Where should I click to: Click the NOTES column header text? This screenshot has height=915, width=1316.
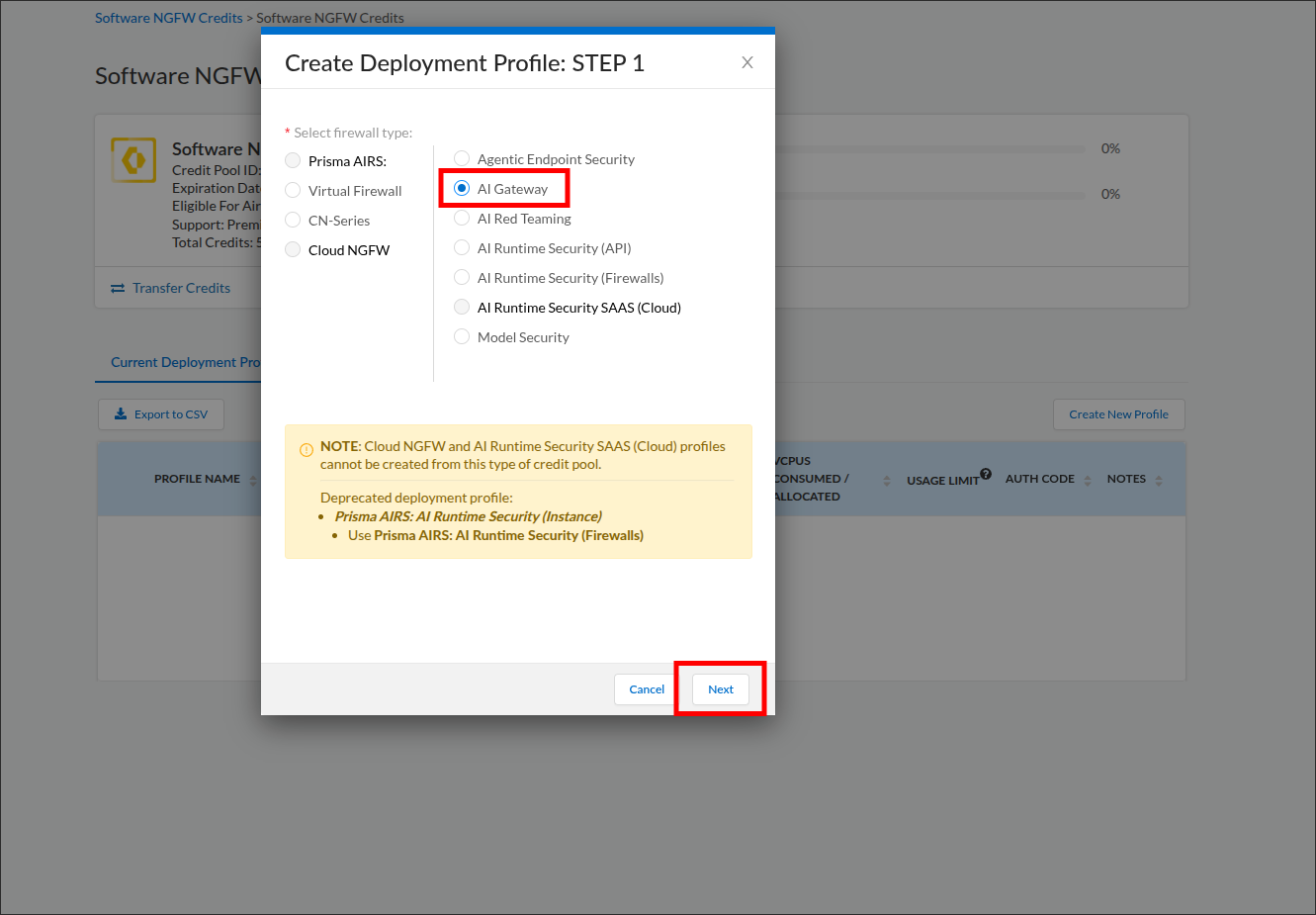(1126, 479)
